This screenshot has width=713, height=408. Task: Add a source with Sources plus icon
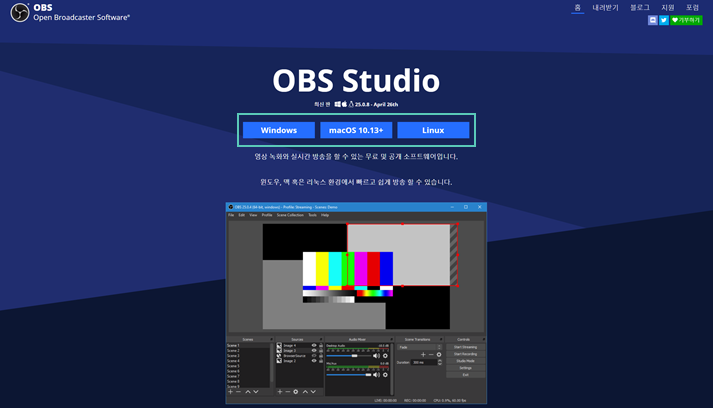(x=280, y=392)
